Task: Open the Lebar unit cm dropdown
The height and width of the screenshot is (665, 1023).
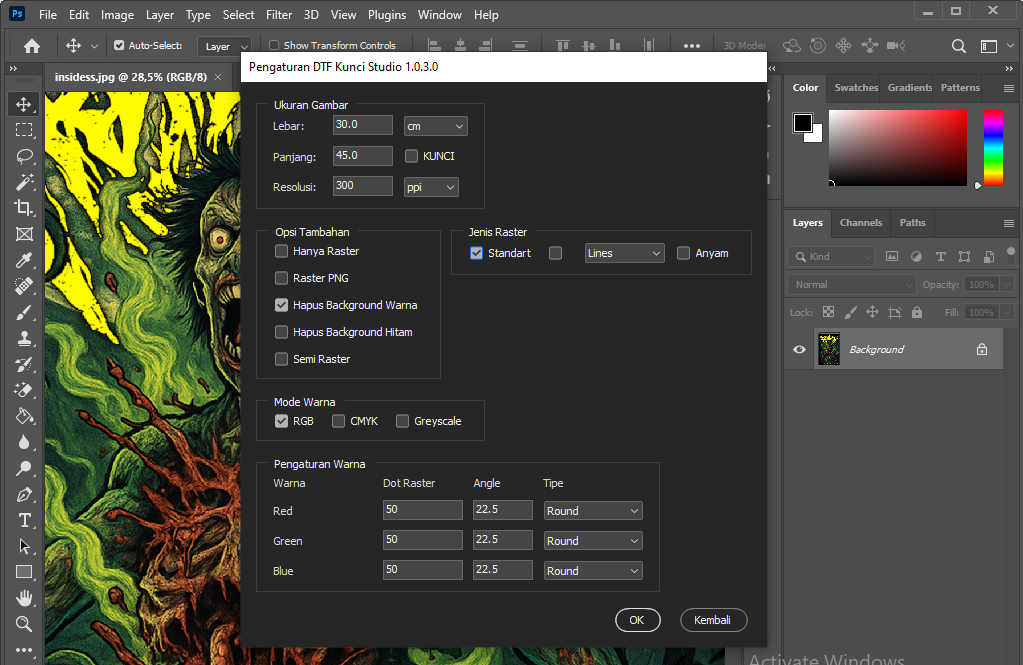Action: 435,126
